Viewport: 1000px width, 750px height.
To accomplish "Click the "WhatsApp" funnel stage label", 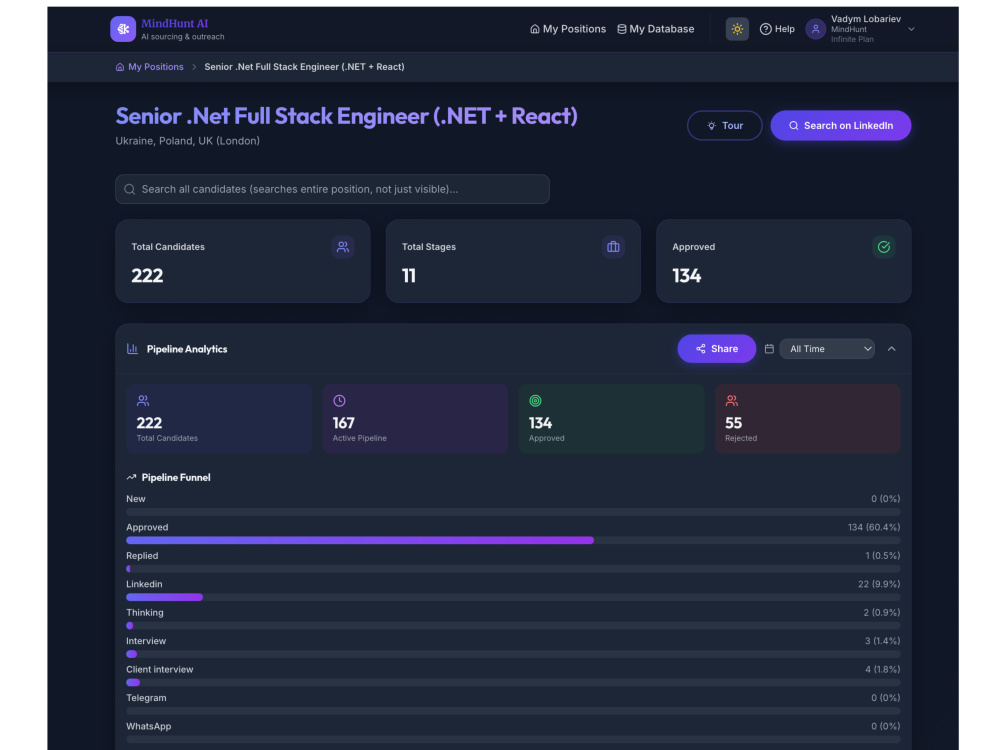I will pos(149,726).
